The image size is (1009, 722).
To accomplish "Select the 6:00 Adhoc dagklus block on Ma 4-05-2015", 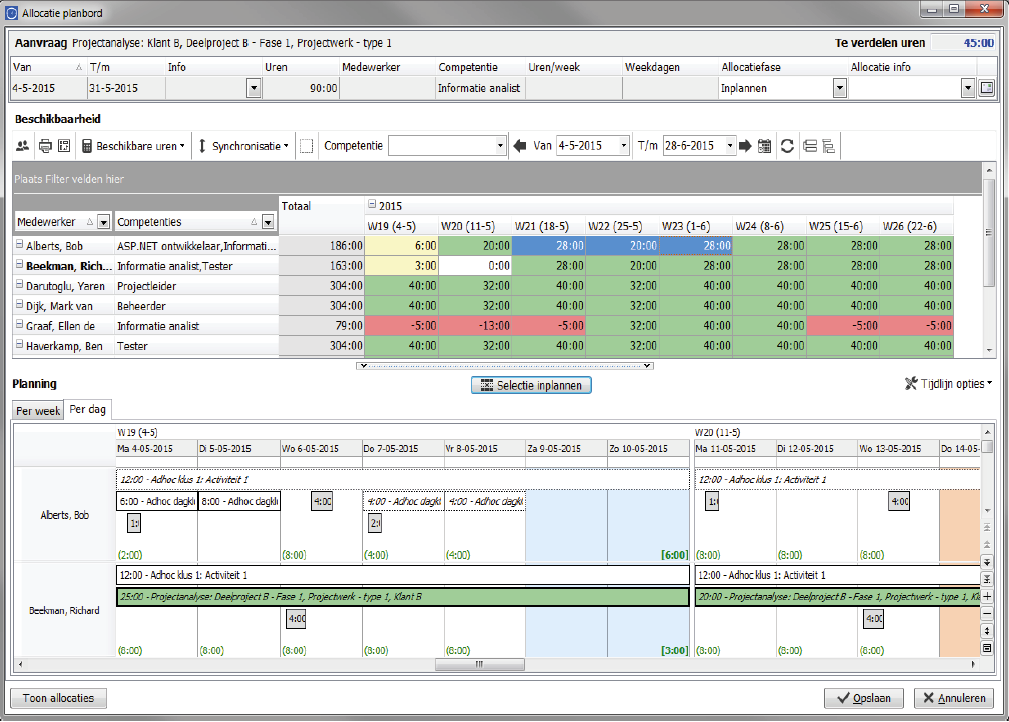I will point(157,501).
